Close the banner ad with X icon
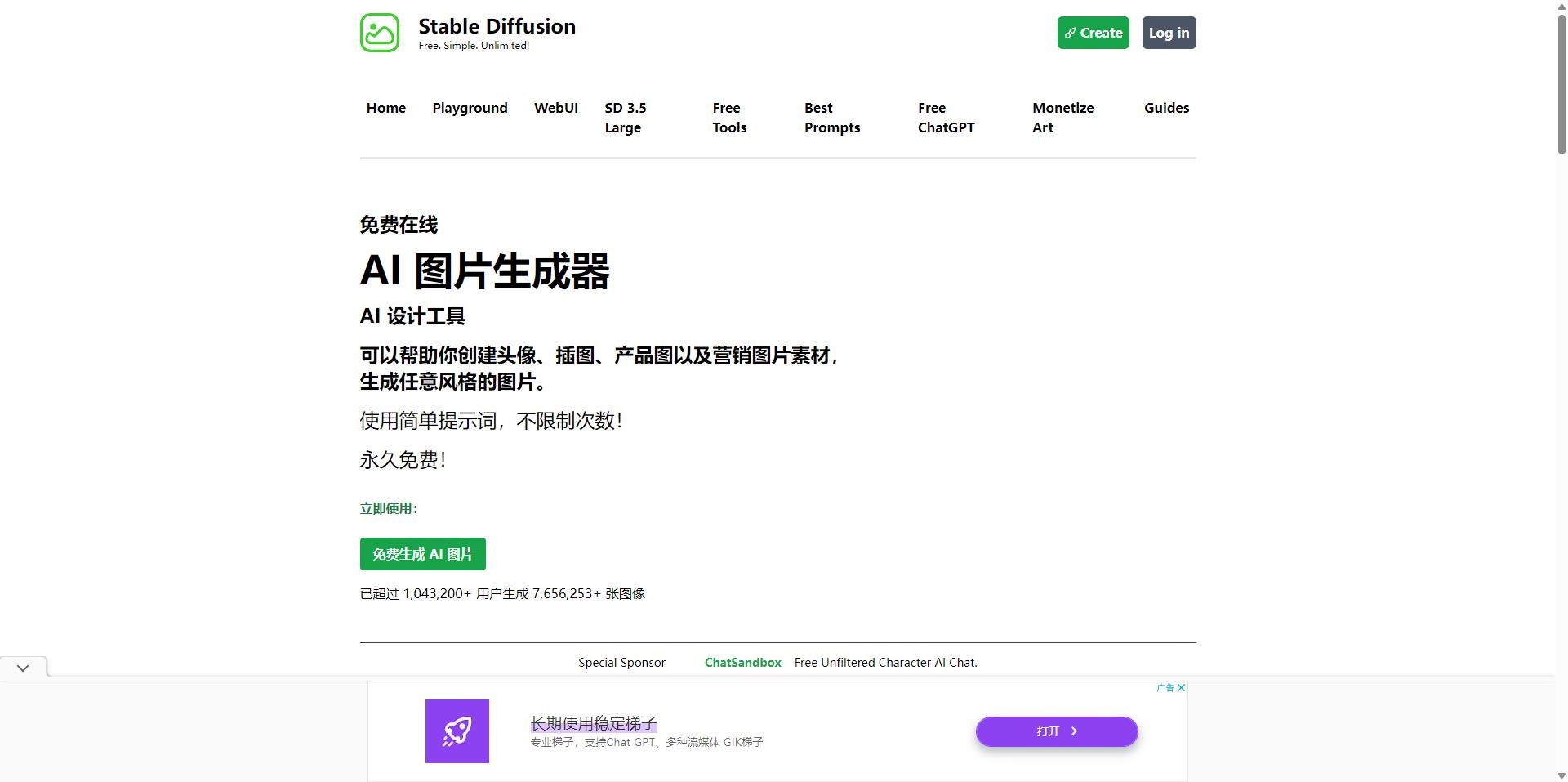The height and width of the screenshot is (782, 1568). pyautogui.click(x=1181, y=688)
